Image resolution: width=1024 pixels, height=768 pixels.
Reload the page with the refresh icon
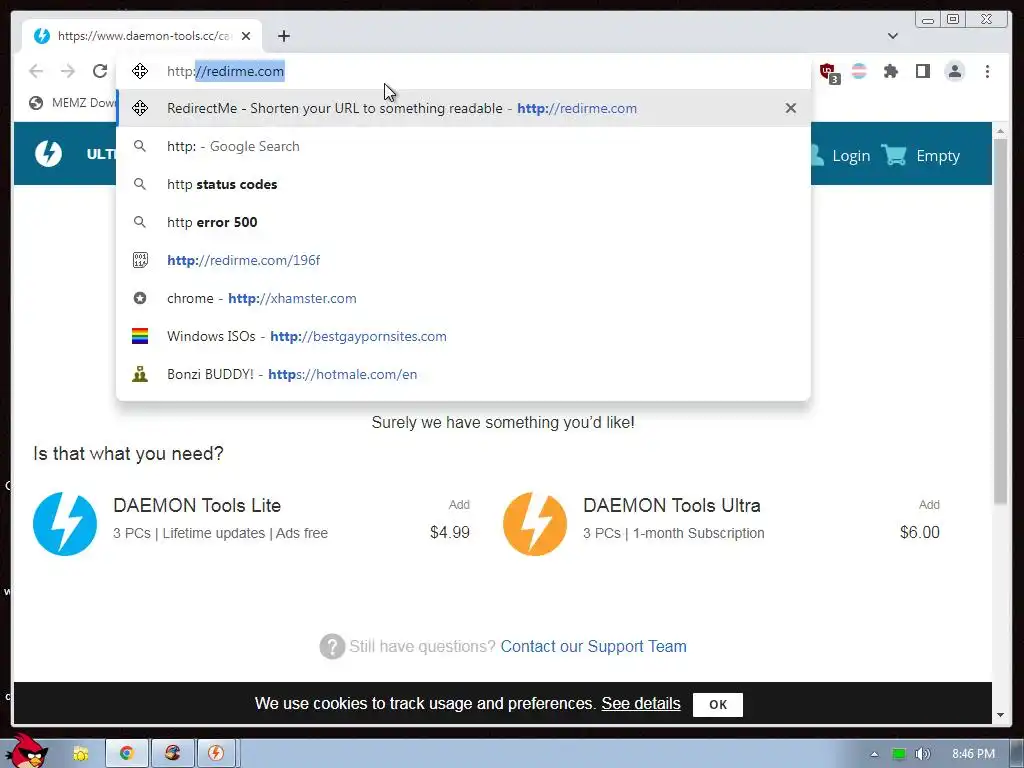click(99, 71)
